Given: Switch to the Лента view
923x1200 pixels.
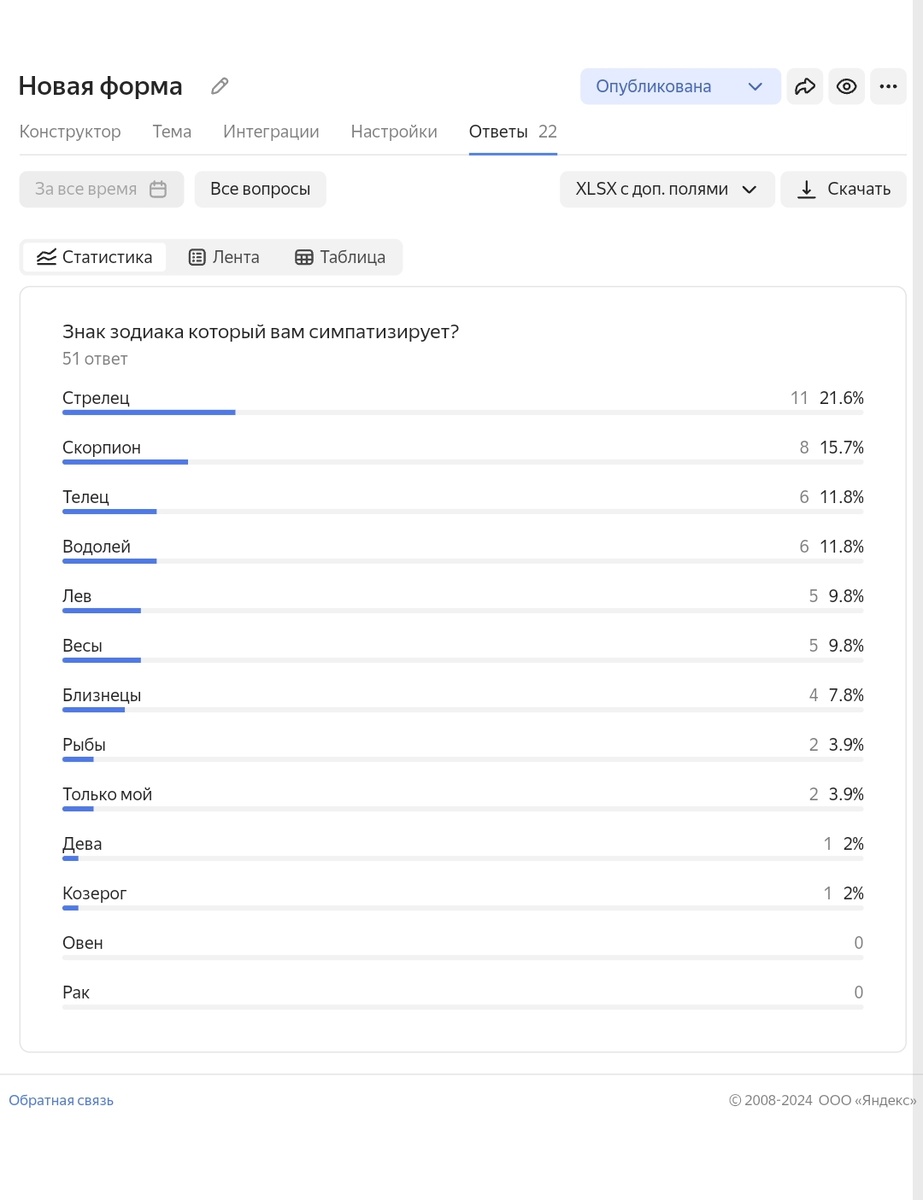Looking at the screenshot, I should [224, 257].
